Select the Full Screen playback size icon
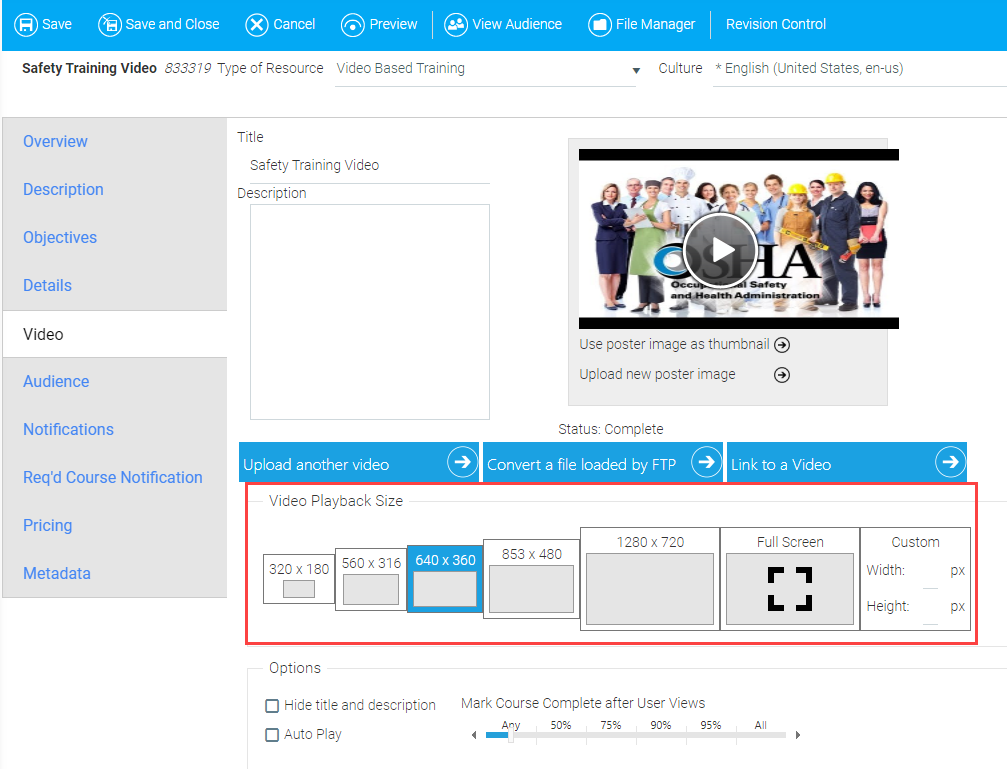 pyautogui.click(x=789, y=588)
